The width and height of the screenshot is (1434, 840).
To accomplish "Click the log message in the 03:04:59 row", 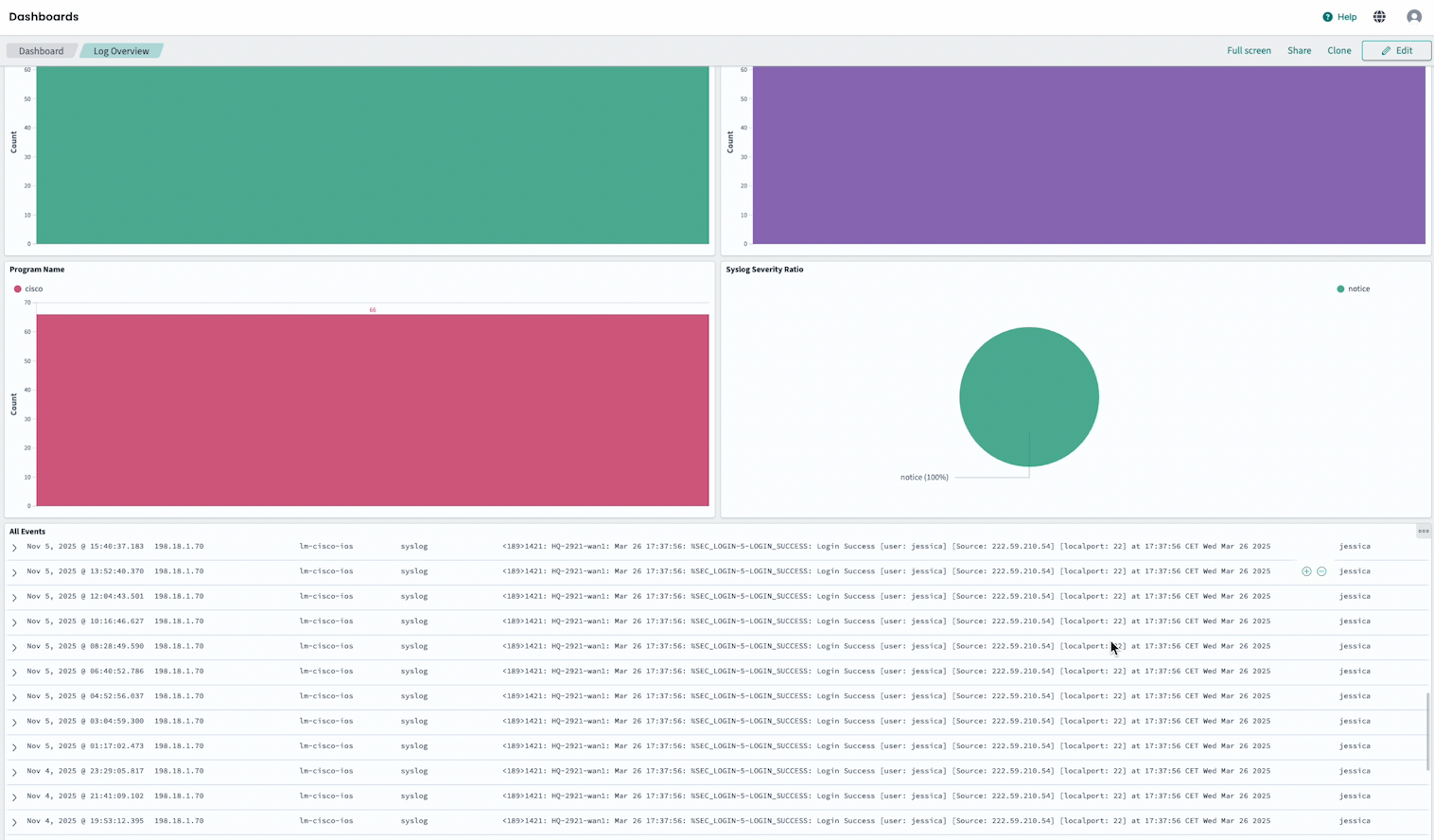I will coord(886,721).
